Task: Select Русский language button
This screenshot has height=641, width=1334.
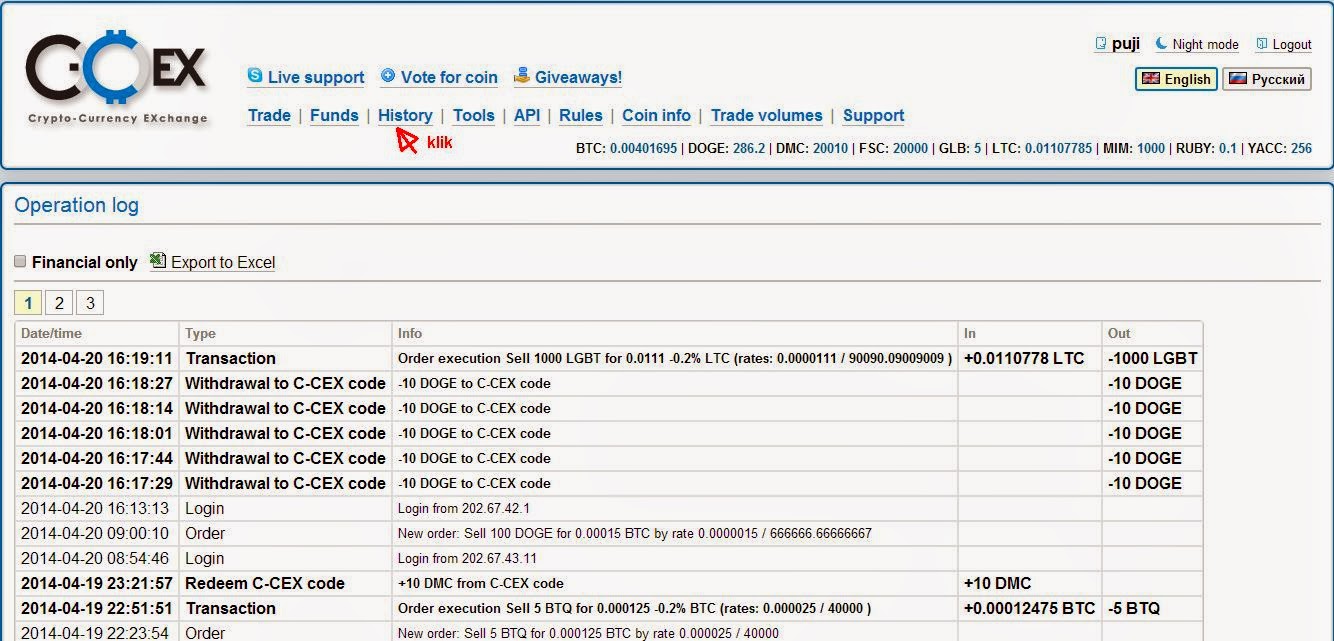Action: pos(1267,79)
